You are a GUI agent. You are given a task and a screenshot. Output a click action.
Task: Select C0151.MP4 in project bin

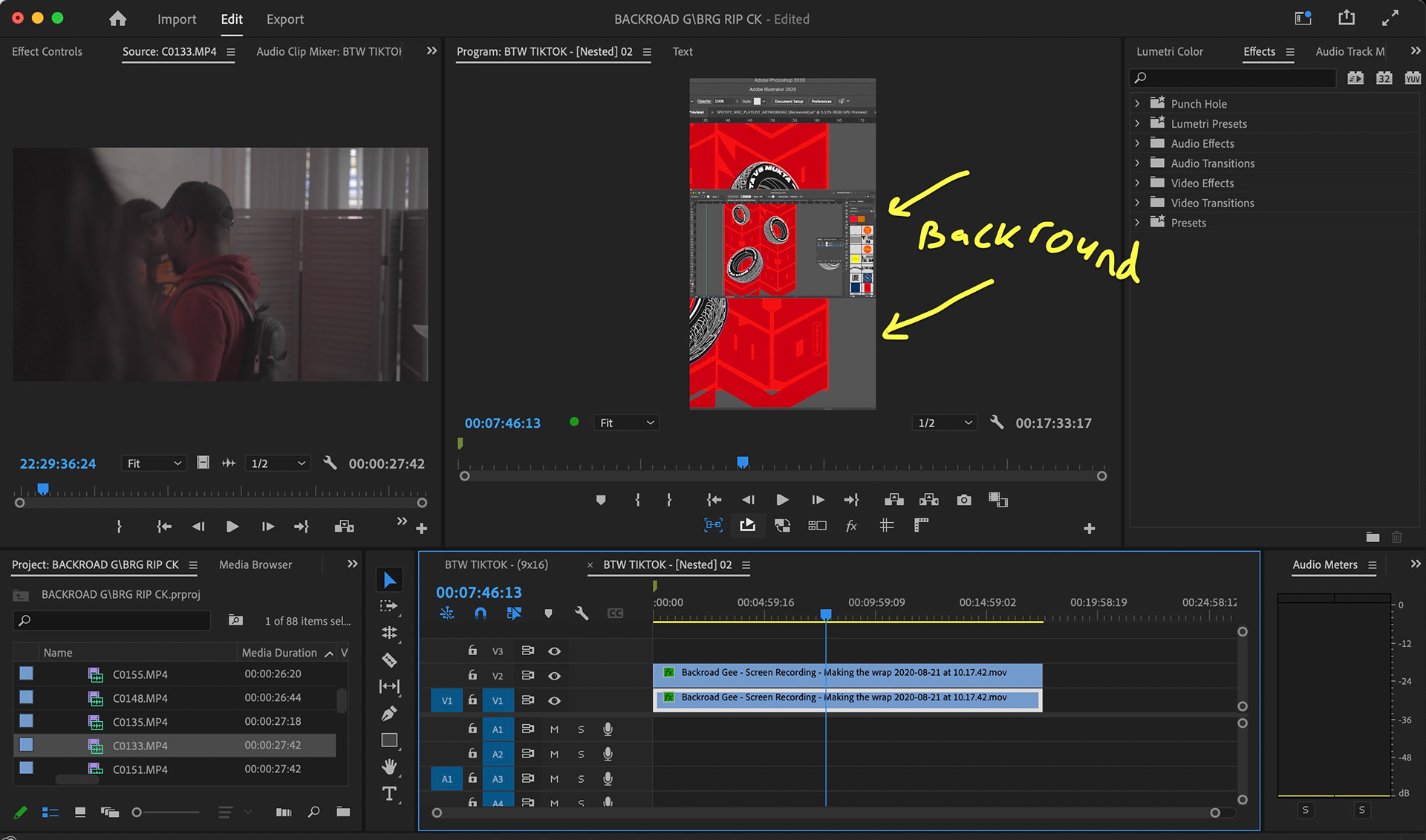[x=140, y=769]
